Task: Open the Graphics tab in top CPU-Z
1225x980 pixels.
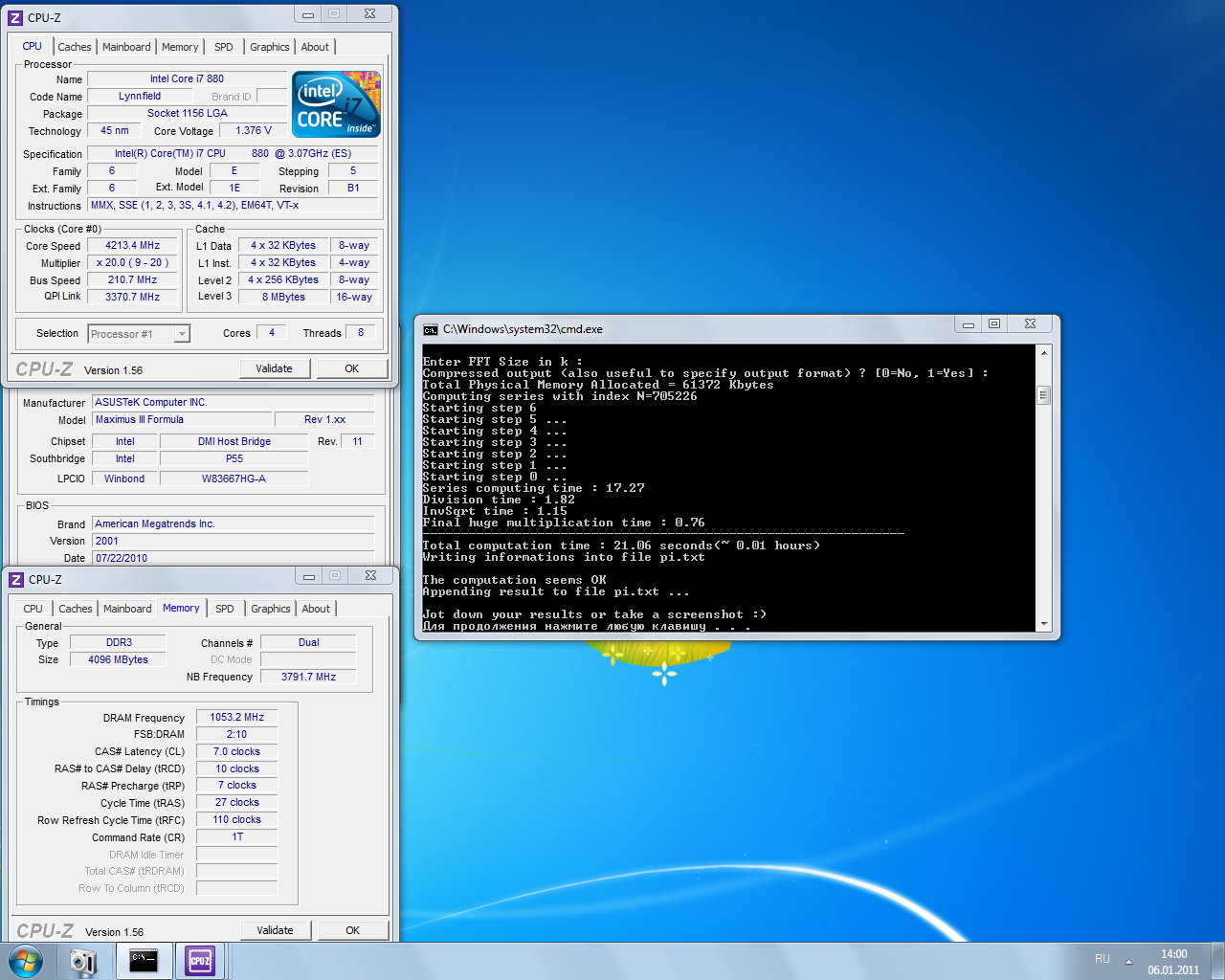Action: click(270, 47)
